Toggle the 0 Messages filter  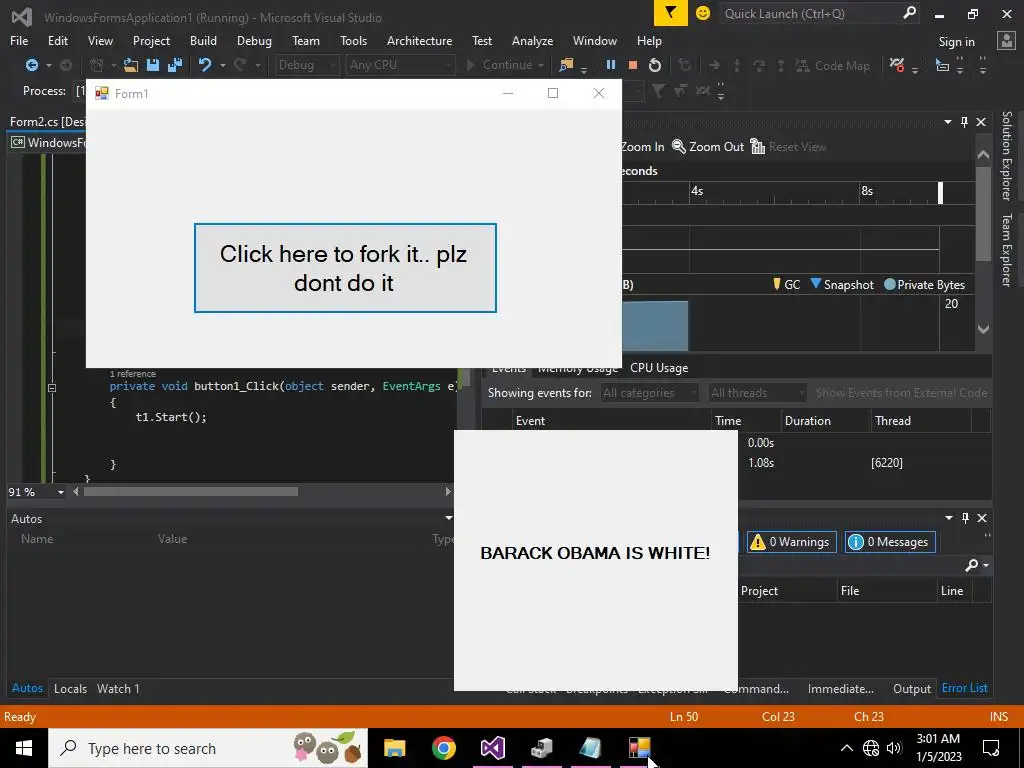pyautogui.click(x=890, y=542)
